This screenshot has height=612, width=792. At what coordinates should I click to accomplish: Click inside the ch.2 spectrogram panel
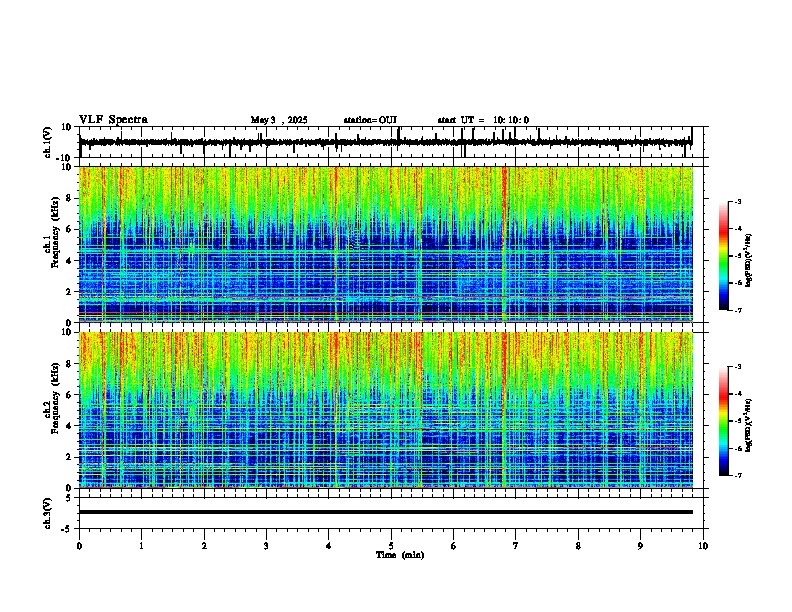tap(386, 410)
